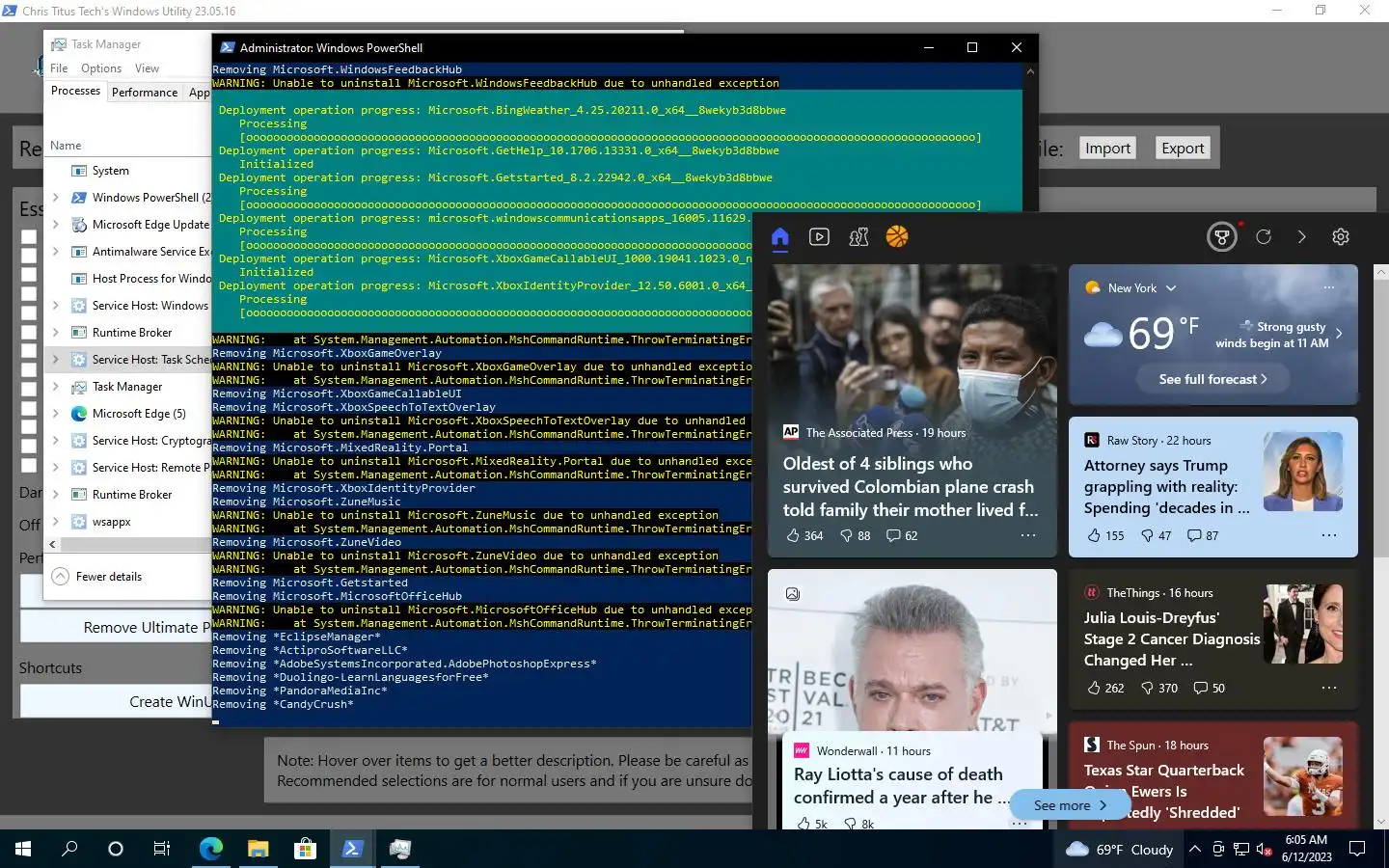
Task: Open more options on Raw Story card
Action: [1329, 535]
